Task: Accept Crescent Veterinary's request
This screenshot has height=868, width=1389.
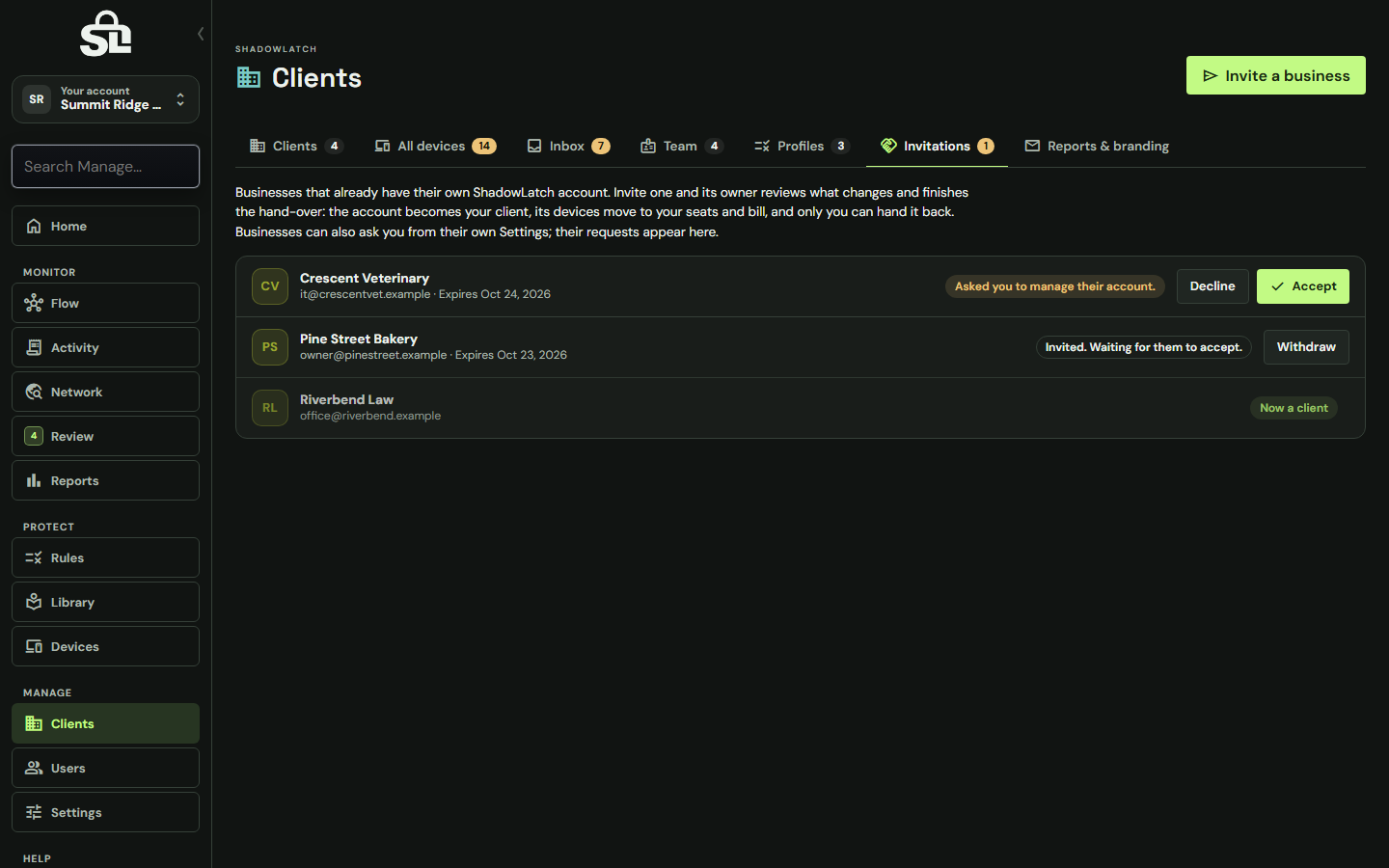Action: tap(1303, 286)
